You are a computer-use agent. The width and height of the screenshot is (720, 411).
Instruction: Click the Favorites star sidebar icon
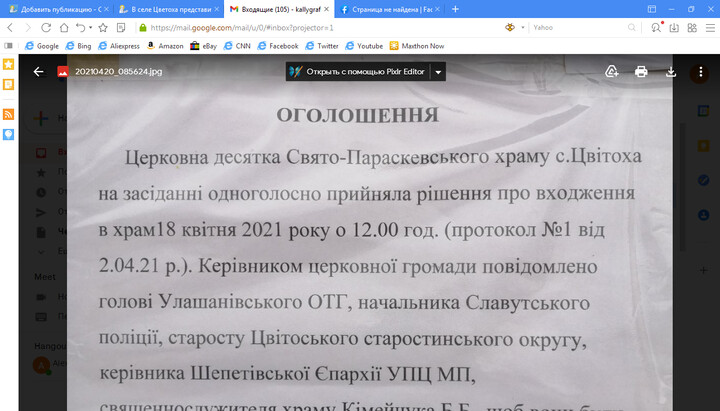(8, 64)
